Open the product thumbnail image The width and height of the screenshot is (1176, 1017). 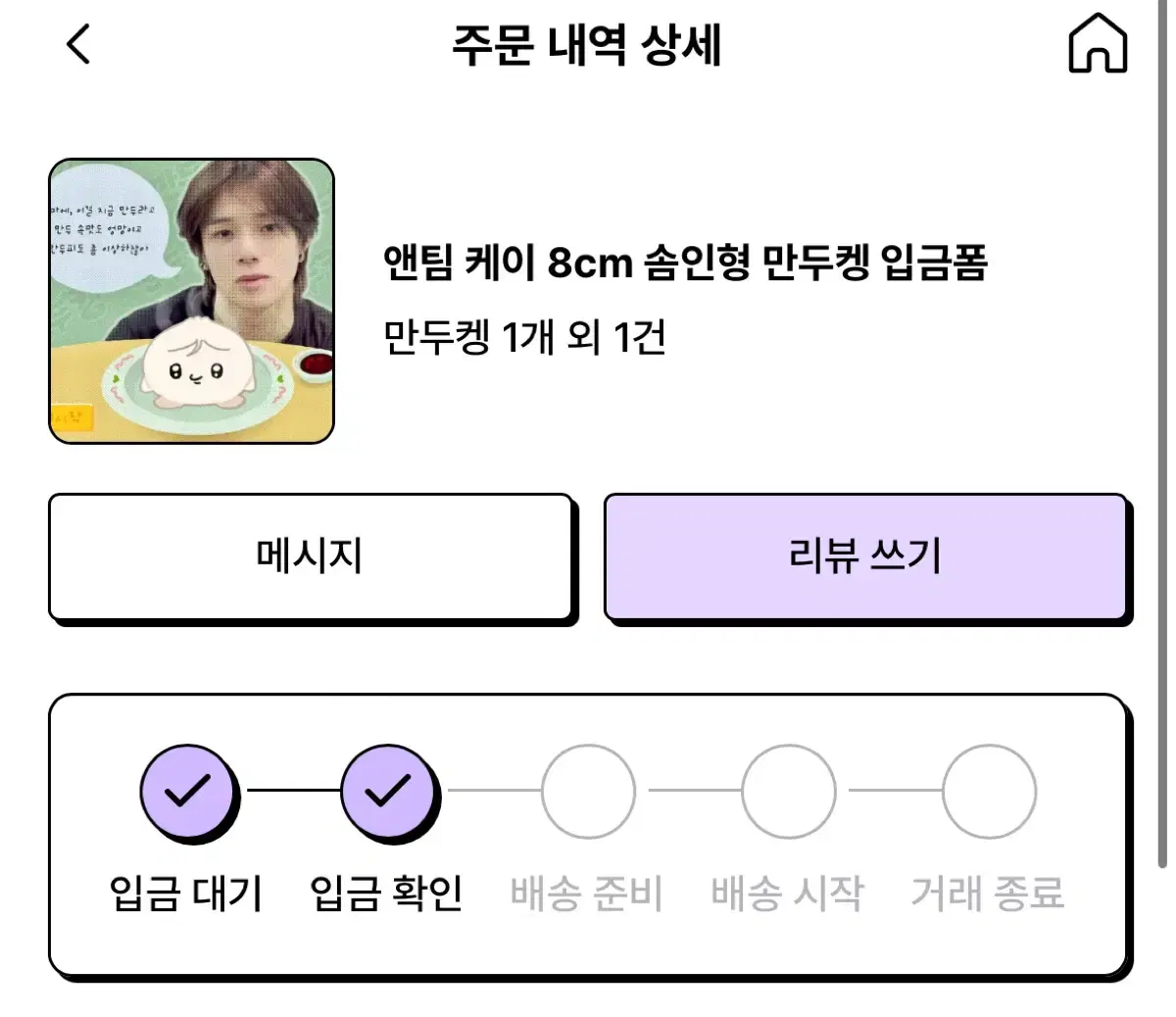[192, 302]
